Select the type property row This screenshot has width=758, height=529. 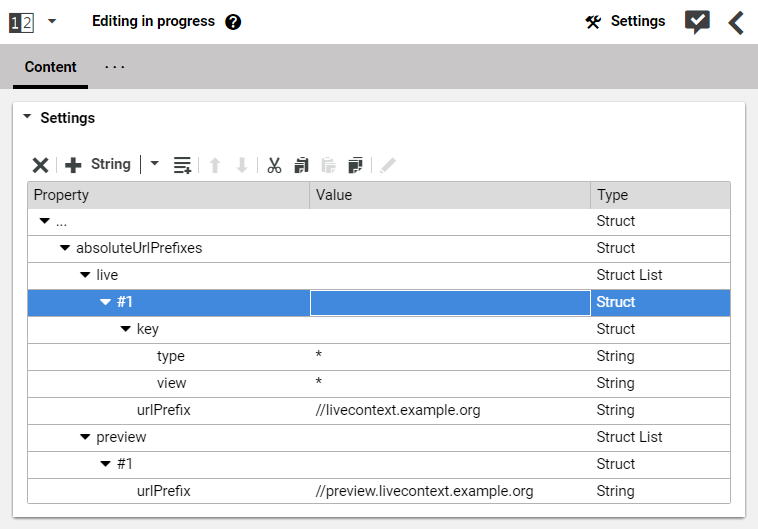379,357
